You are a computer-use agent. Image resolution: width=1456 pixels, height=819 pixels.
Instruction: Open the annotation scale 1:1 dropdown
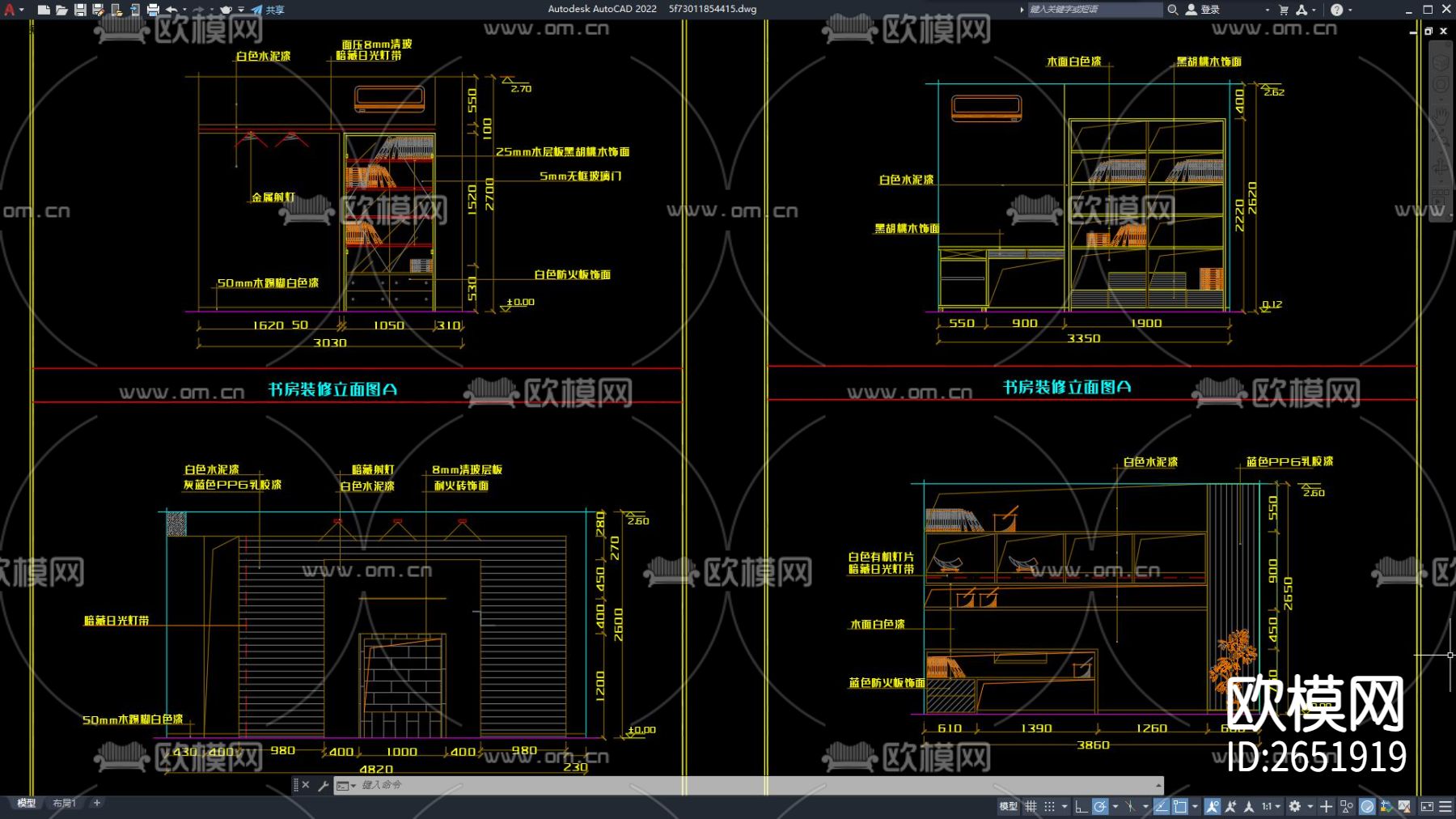pyautogui.click(x=1271, y=806)
